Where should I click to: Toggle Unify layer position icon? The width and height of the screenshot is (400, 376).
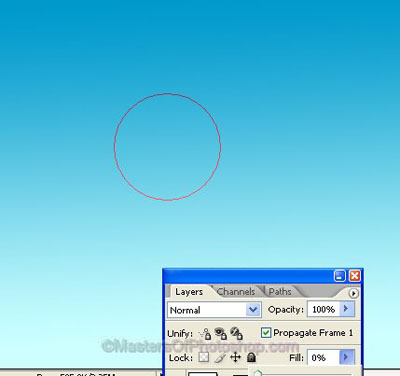(x=205, y=333)
